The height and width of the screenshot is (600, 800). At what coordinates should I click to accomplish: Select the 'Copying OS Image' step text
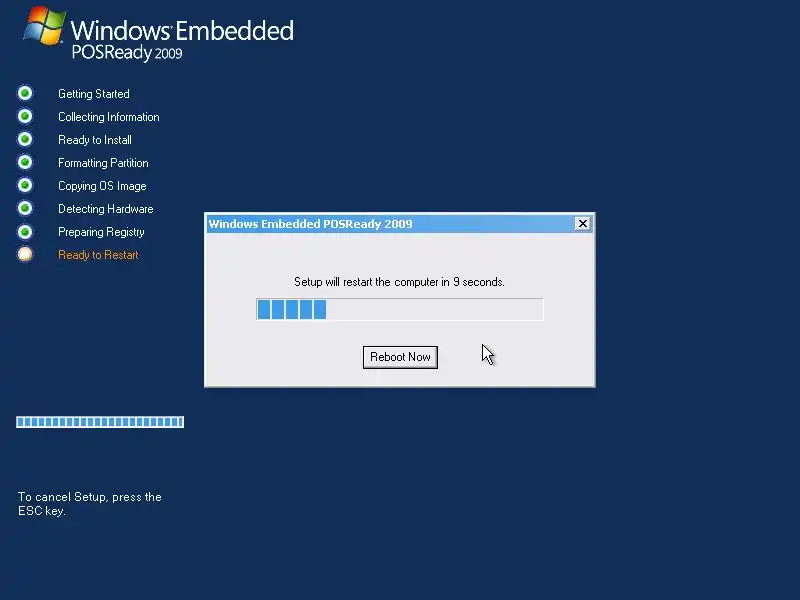pos(102,186)
